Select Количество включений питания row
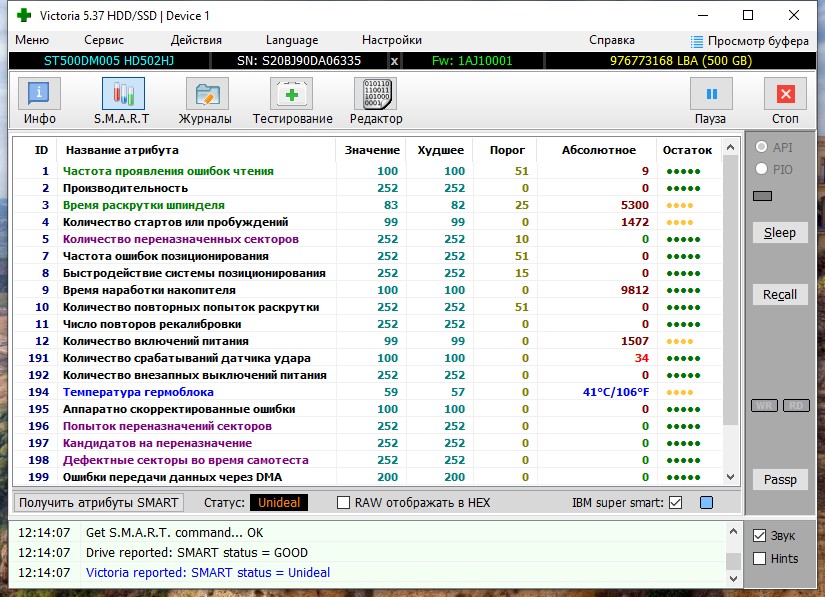 (368, 341)
